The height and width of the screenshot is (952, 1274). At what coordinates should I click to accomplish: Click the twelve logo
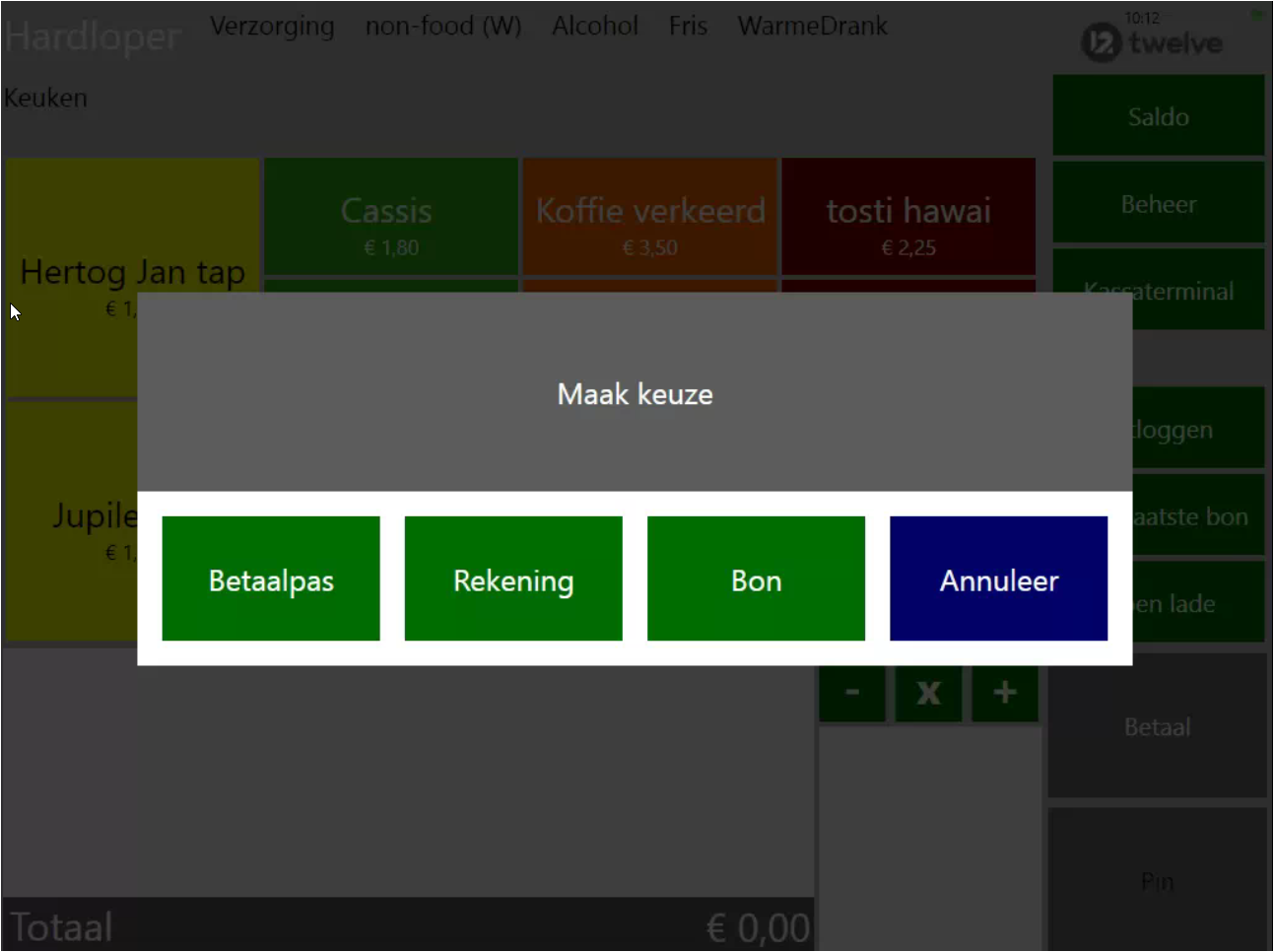[x=1152, y=42]
